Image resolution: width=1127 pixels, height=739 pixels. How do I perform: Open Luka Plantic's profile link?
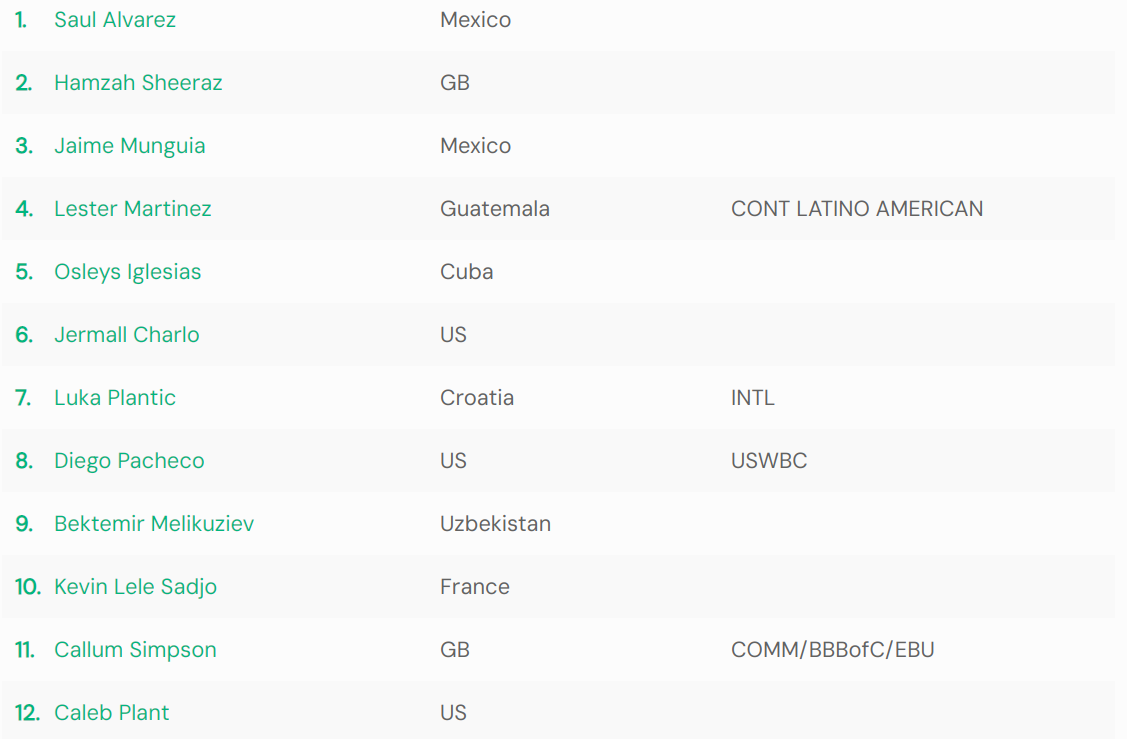115,398
